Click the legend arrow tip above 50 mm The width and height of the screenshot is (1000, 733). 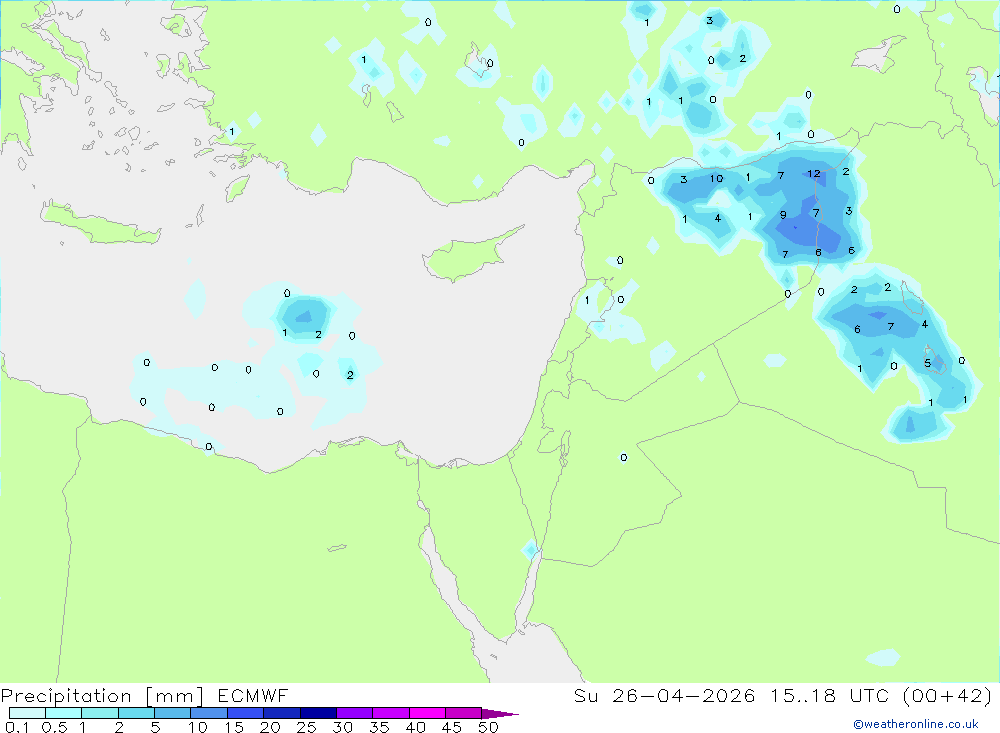pos(500,713)
